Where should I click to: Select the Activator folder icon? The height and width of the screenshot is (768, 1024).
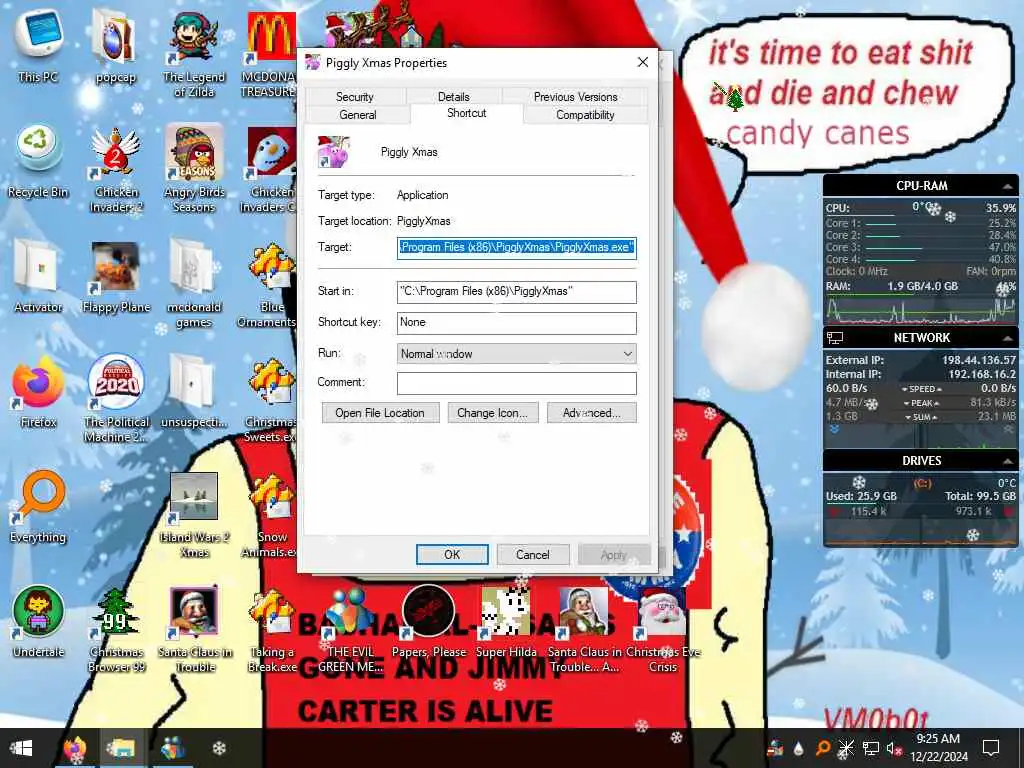click(x=38, y=276)
